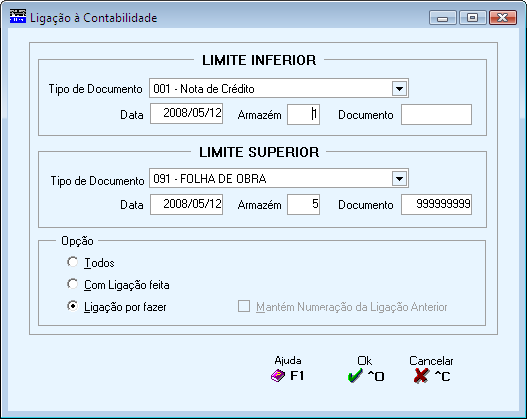Image resolution: width=527 pixels, height=419 pixels.
Task: Click the red Cancelar X icon
Action: coord(421,376)
